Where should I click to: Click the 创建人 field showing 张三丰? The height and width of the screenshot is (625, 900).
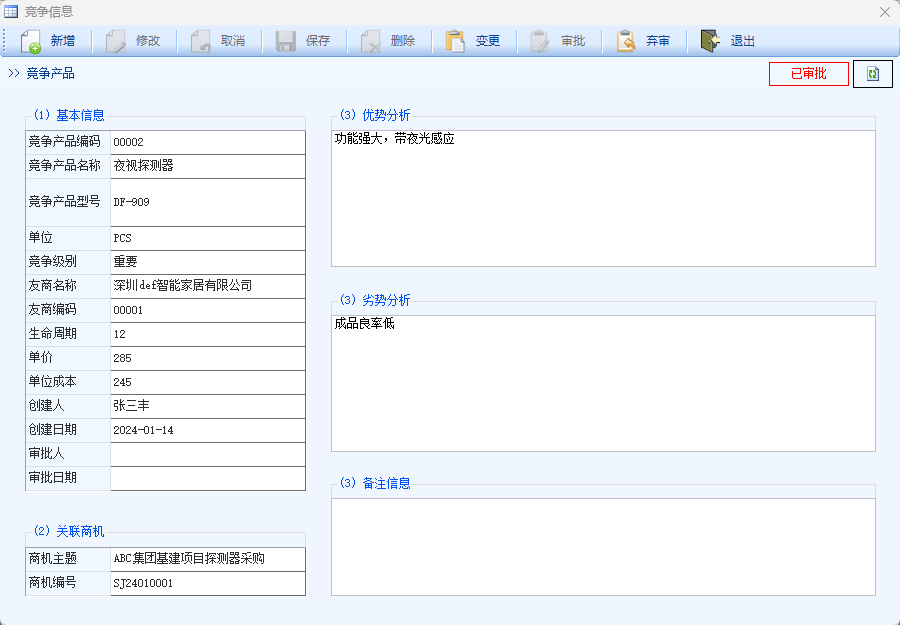click(208, 406)
